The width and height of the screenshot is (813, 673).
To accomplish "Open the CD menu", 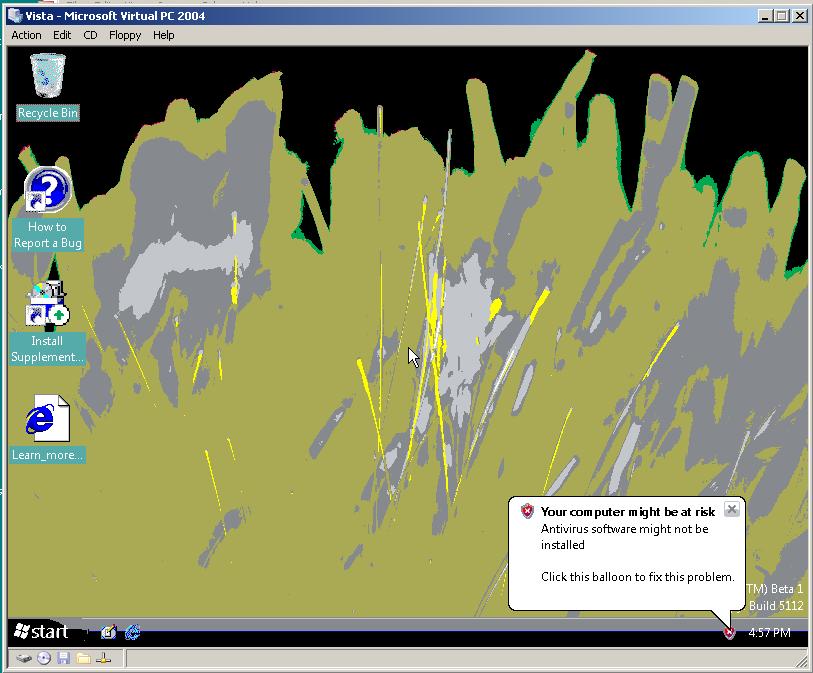I will [x=90, y=35].
